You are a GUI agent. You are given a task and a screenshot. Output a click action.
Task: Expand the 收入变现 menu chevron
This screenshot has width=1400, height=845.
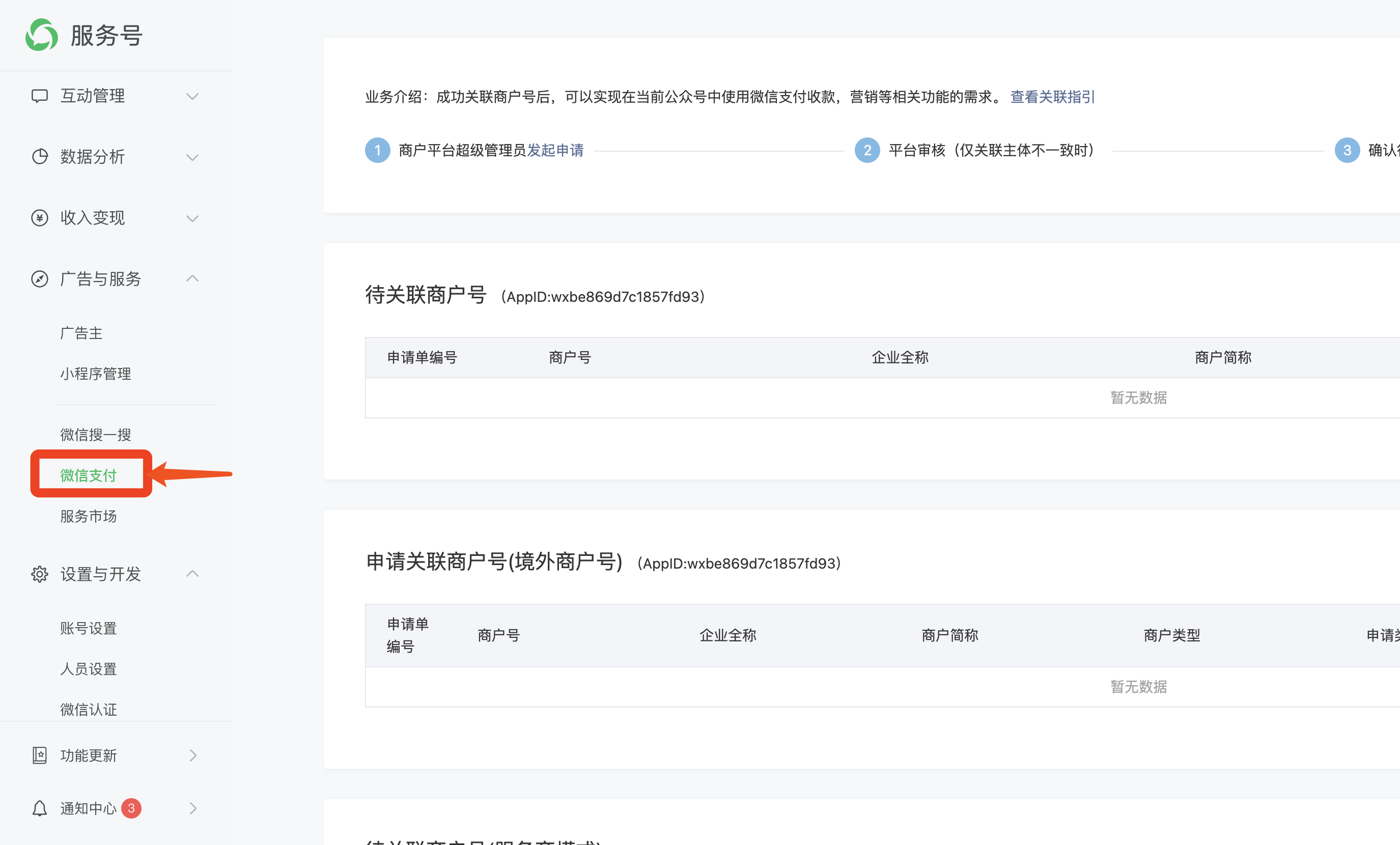point(192,218)
